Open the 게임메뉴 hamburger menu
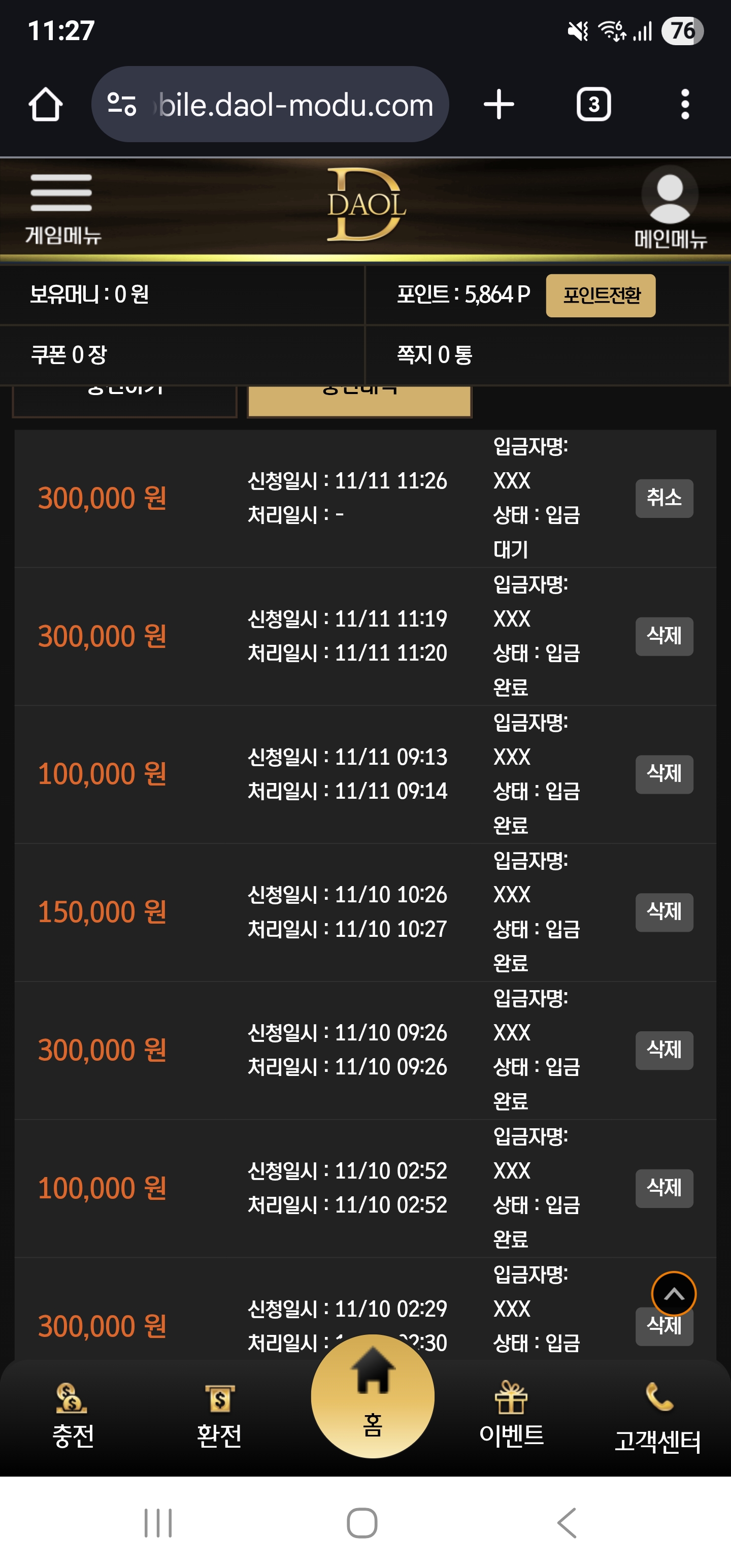Screen dimensions: 731x1568 (x=62, y=207)
